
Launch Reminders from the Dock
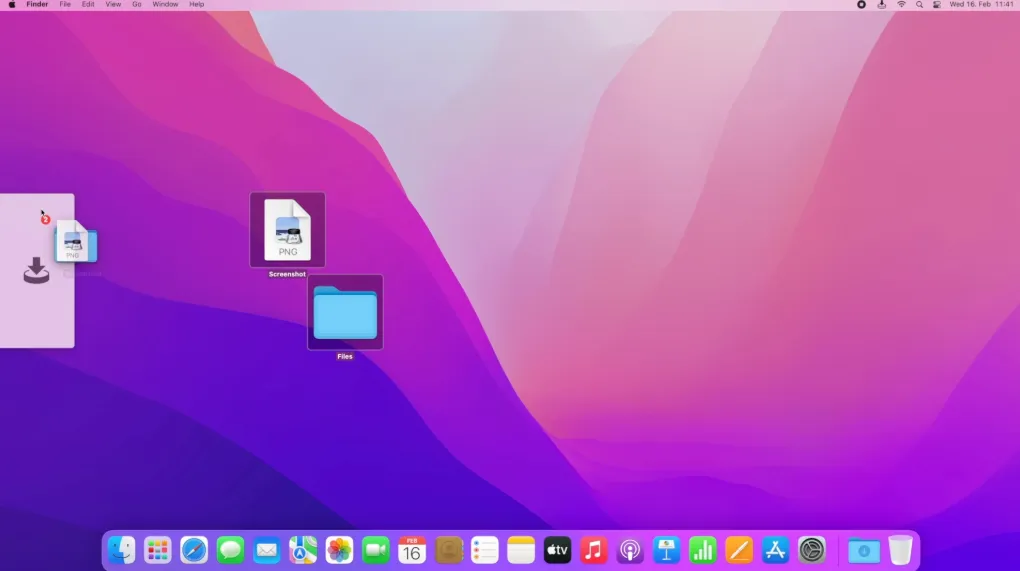click(485, 550)
